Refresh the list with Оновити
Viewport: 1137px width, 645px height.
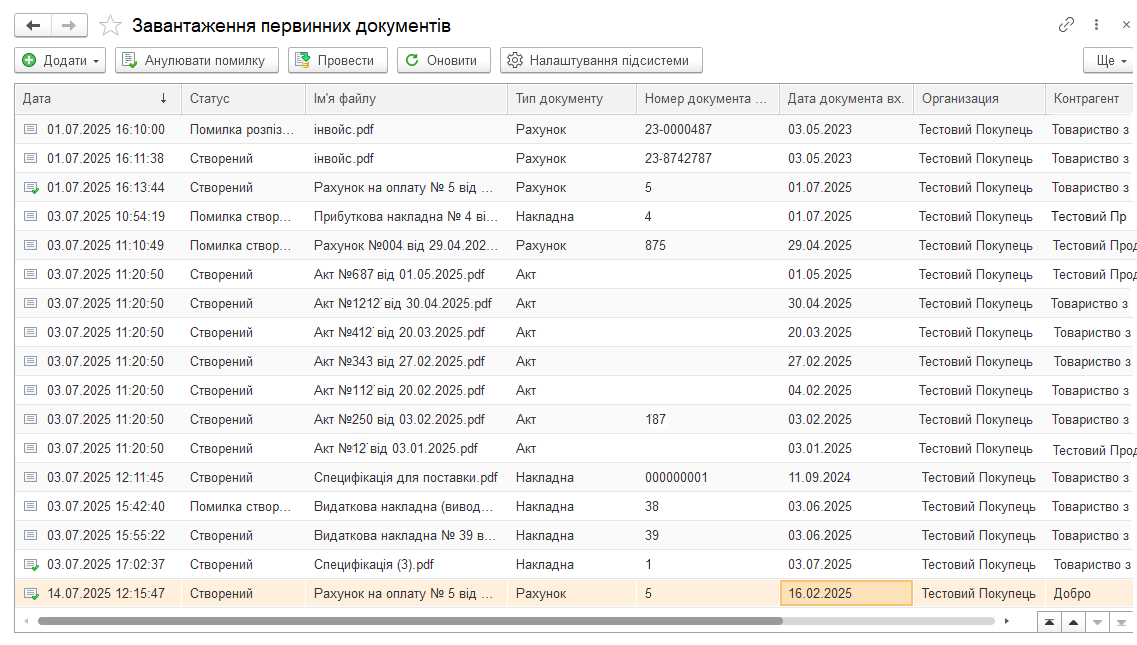443,60
